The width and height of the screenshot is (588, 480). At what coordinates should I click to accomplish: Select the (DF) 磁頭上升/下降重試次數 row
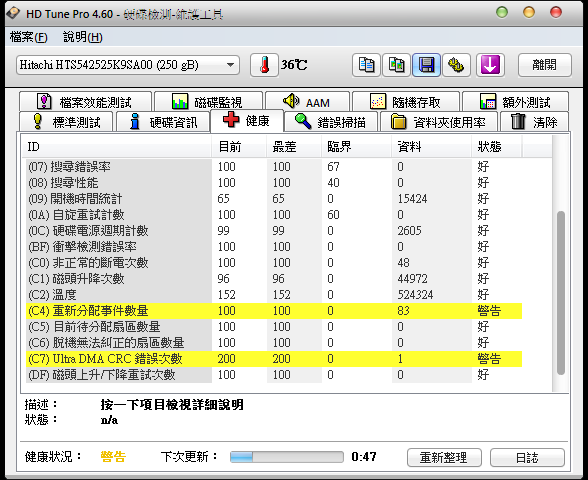point(274,375)
